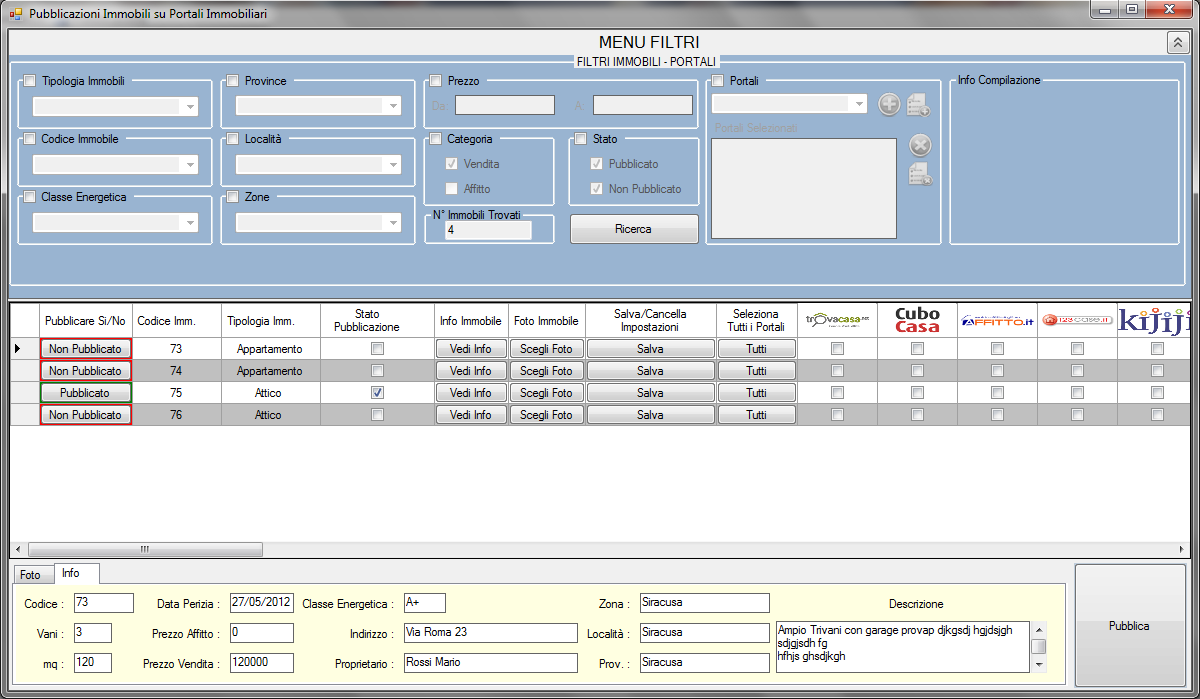Toggle Stato Pubblicazione checkbox for row 75

(377, 393)
